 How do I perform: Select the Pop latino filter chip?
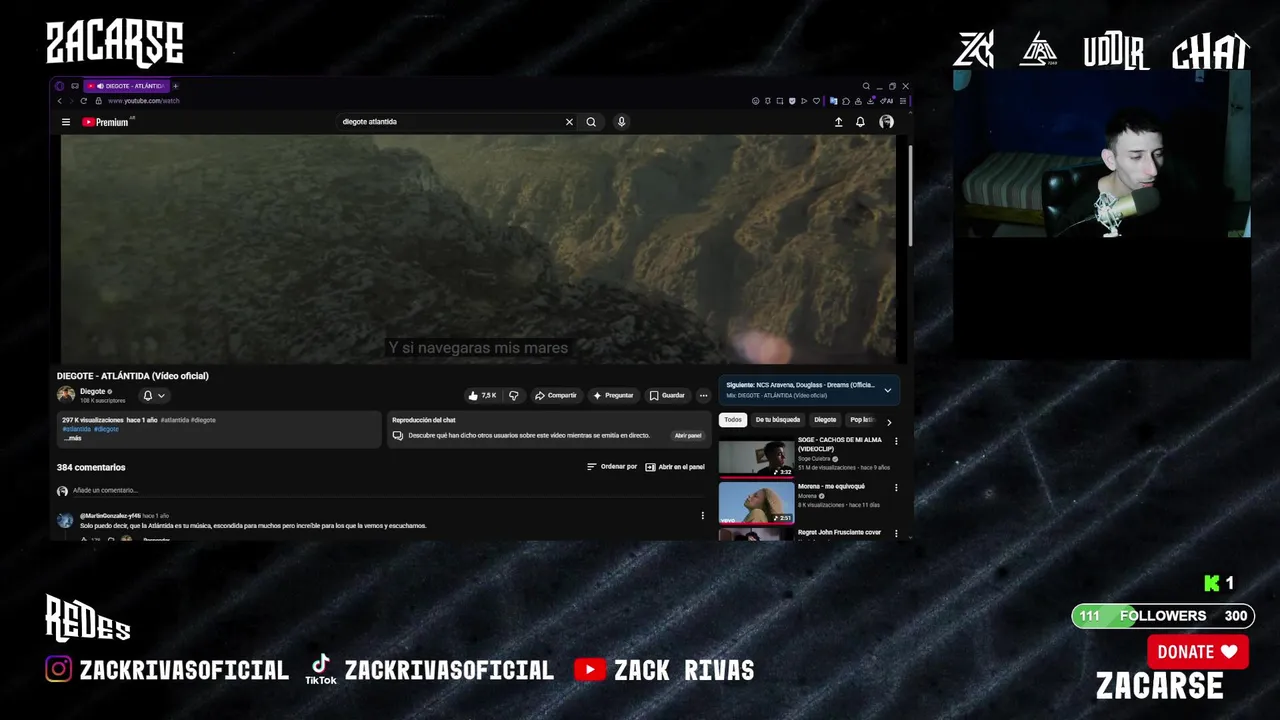pyautogui.click(x=862, y=420)
